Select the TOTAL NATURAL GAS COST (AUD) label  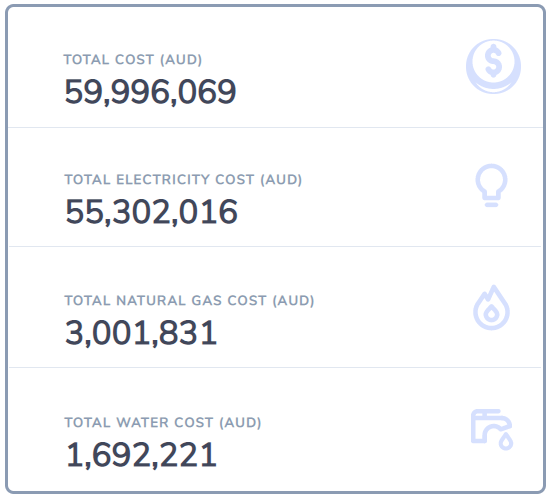[x=189, y=301]
